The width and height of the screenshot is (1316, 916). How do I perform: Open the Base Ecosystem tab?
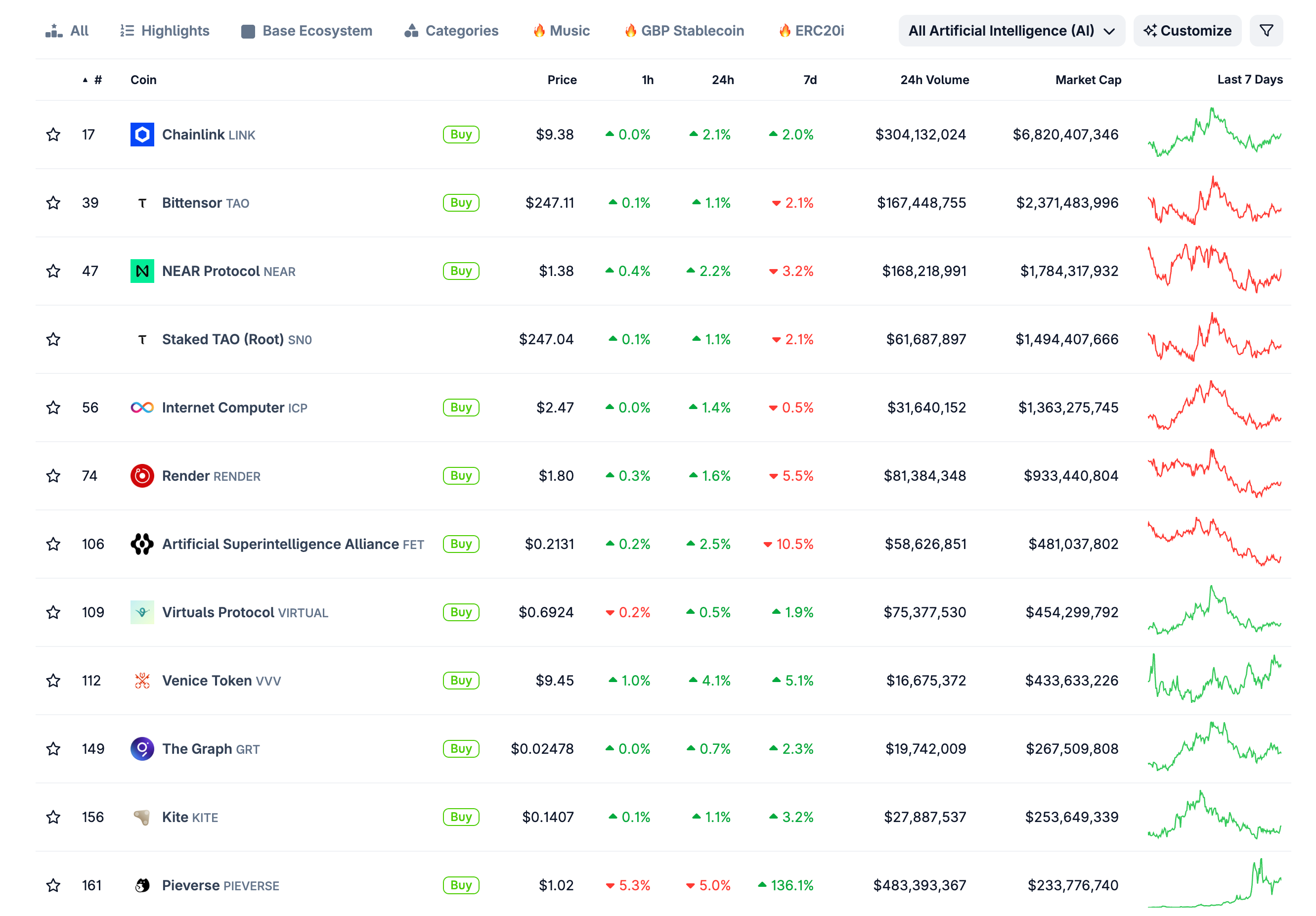tap(307, 31)
